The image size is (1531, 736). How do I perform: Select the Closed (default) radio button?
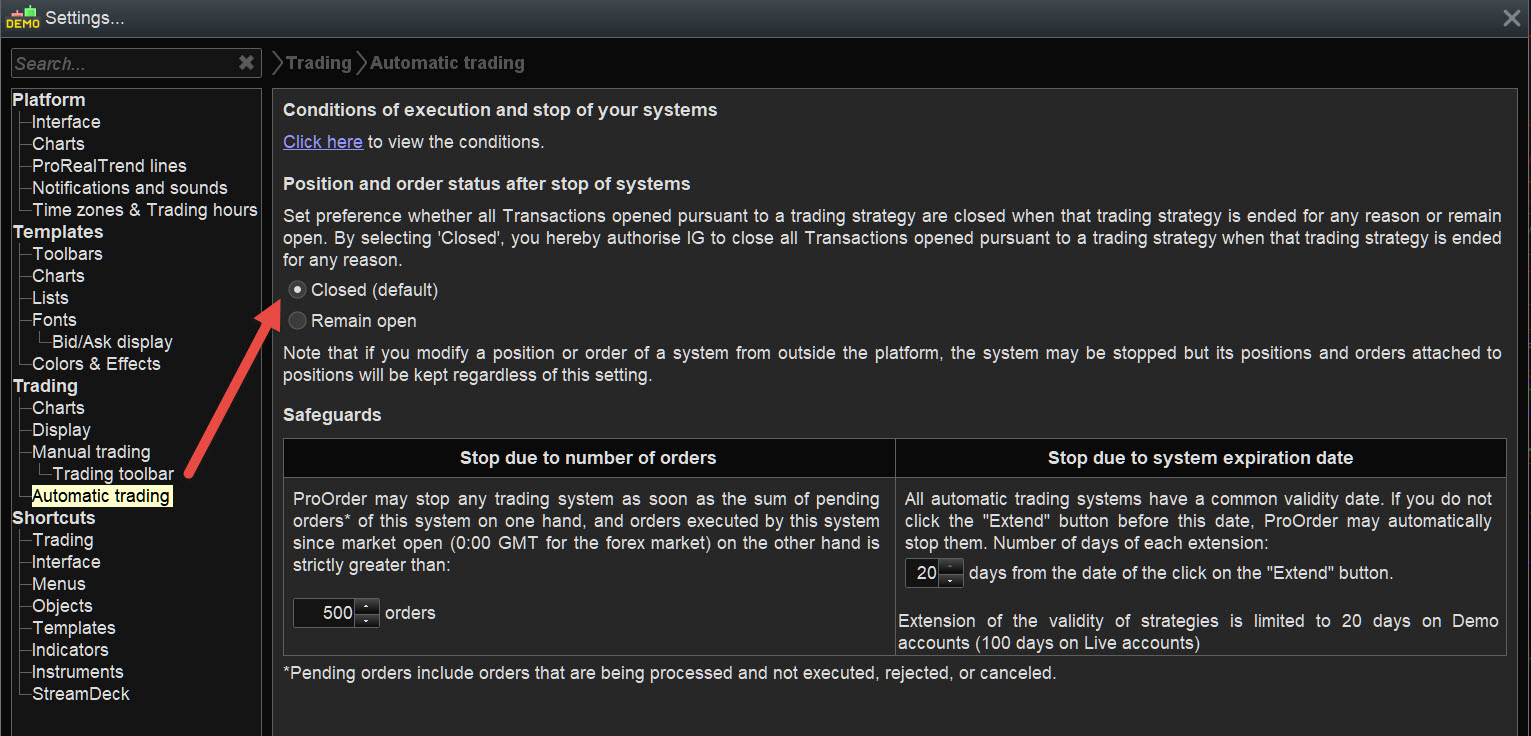tap(297, 290)
